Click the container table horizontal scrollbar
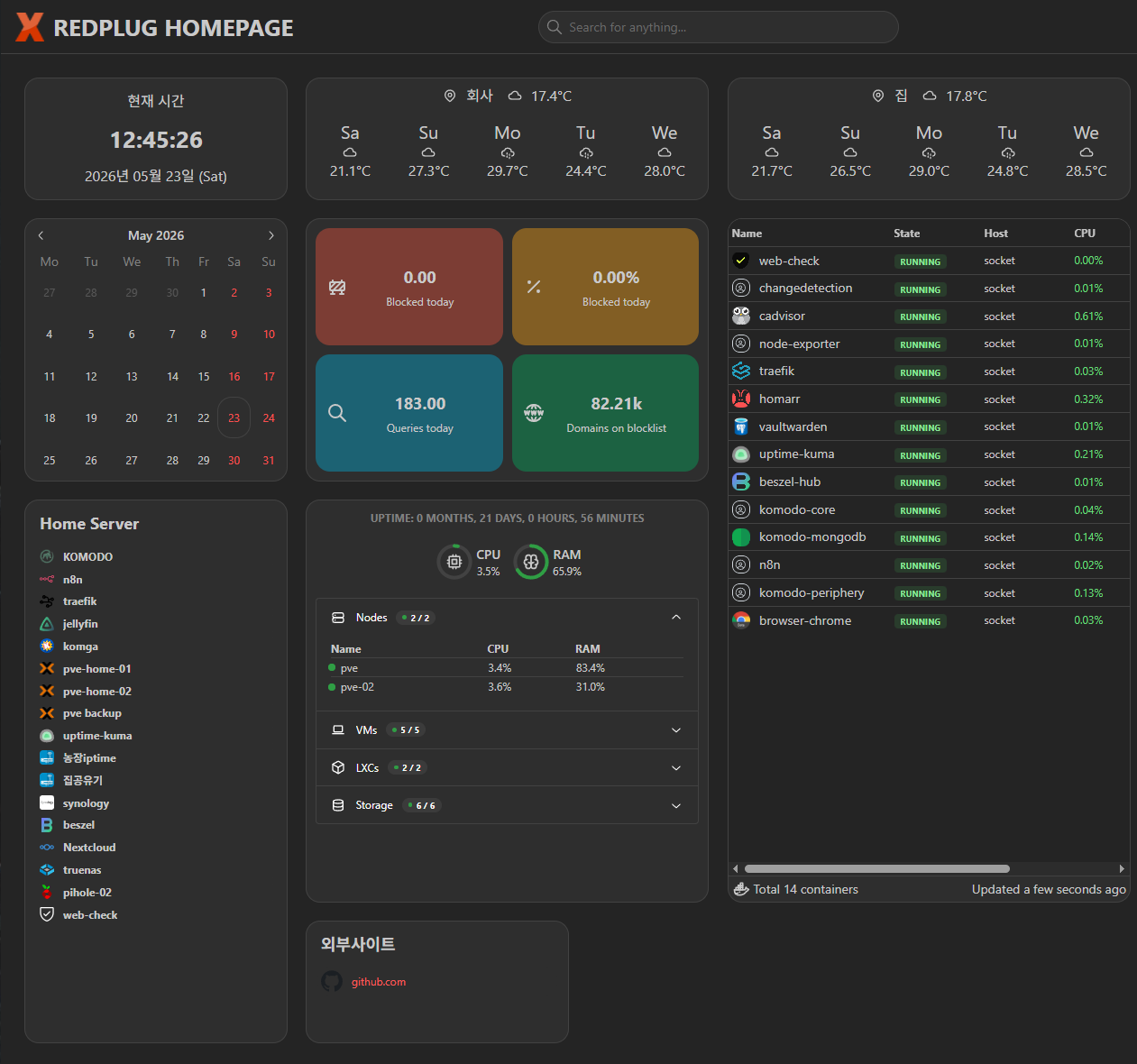The image size is (1137, 1064). click(x=876, y=869)
